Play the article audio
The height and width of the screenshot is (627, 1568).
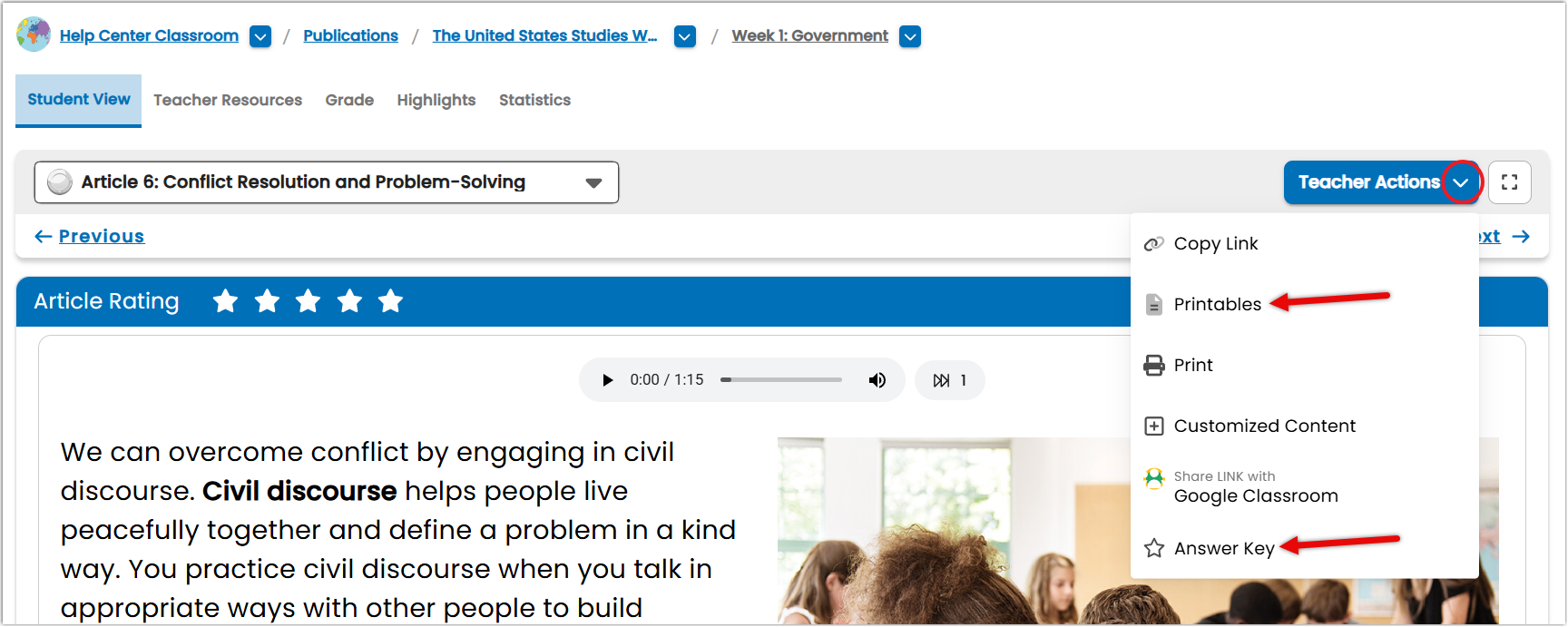(x=608, y=380)
